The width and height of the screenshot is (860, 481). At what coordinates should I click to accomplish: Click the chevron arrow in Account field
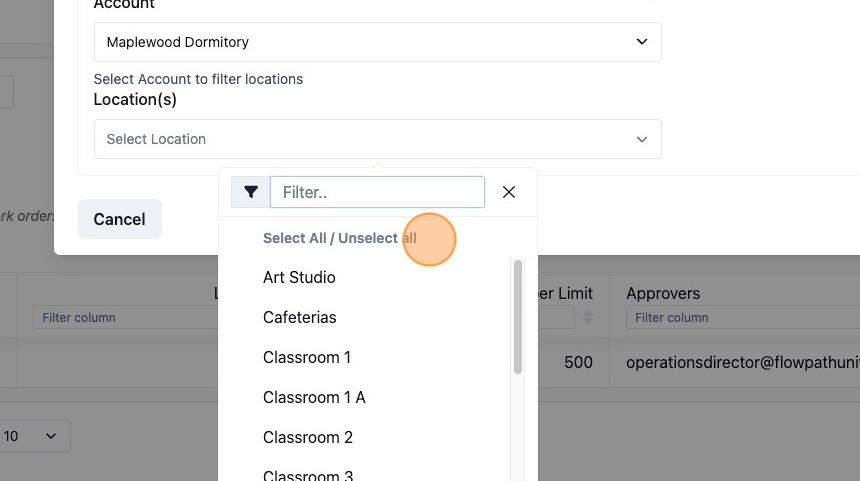click(642, 42)
